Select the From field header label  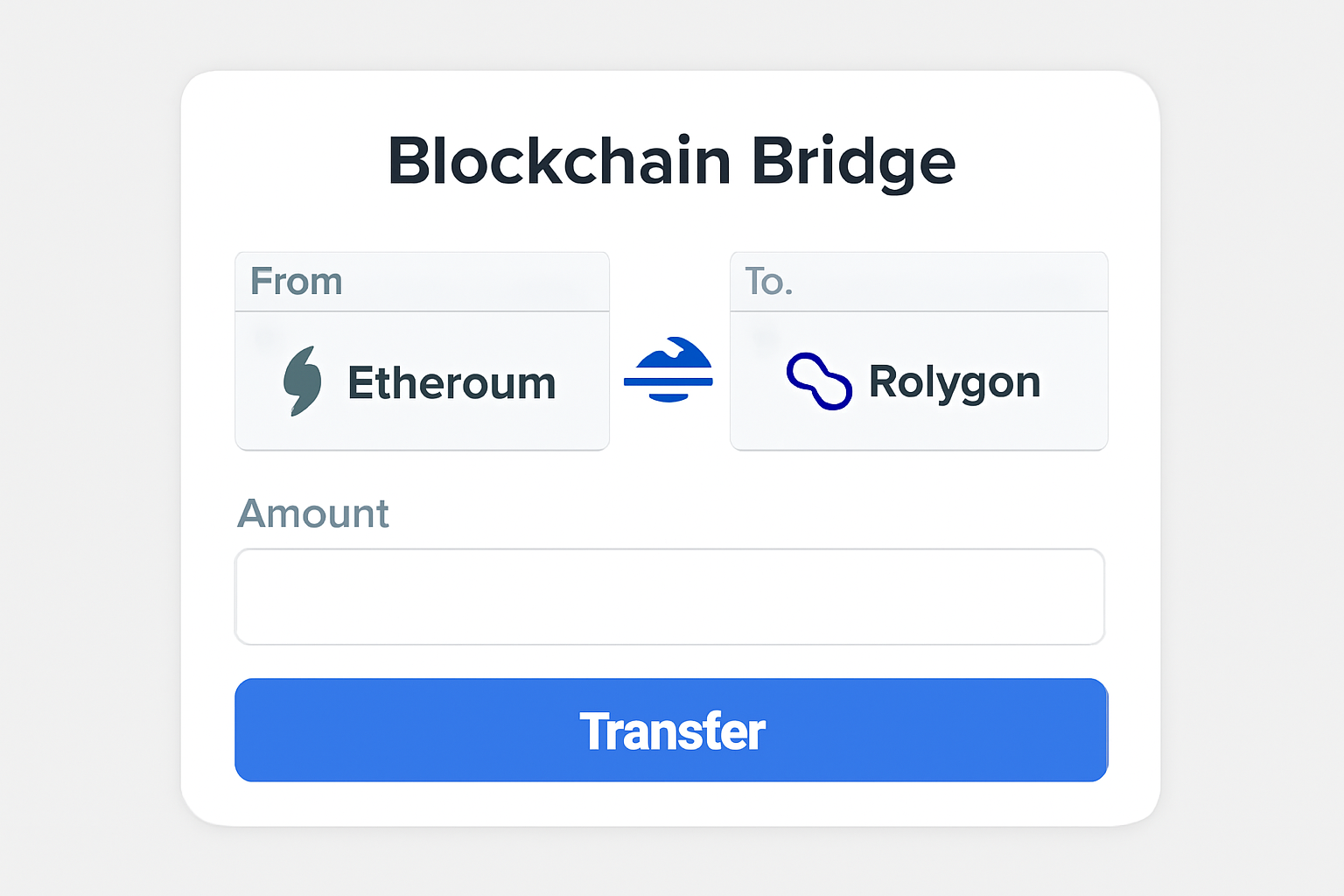(296, 281)
